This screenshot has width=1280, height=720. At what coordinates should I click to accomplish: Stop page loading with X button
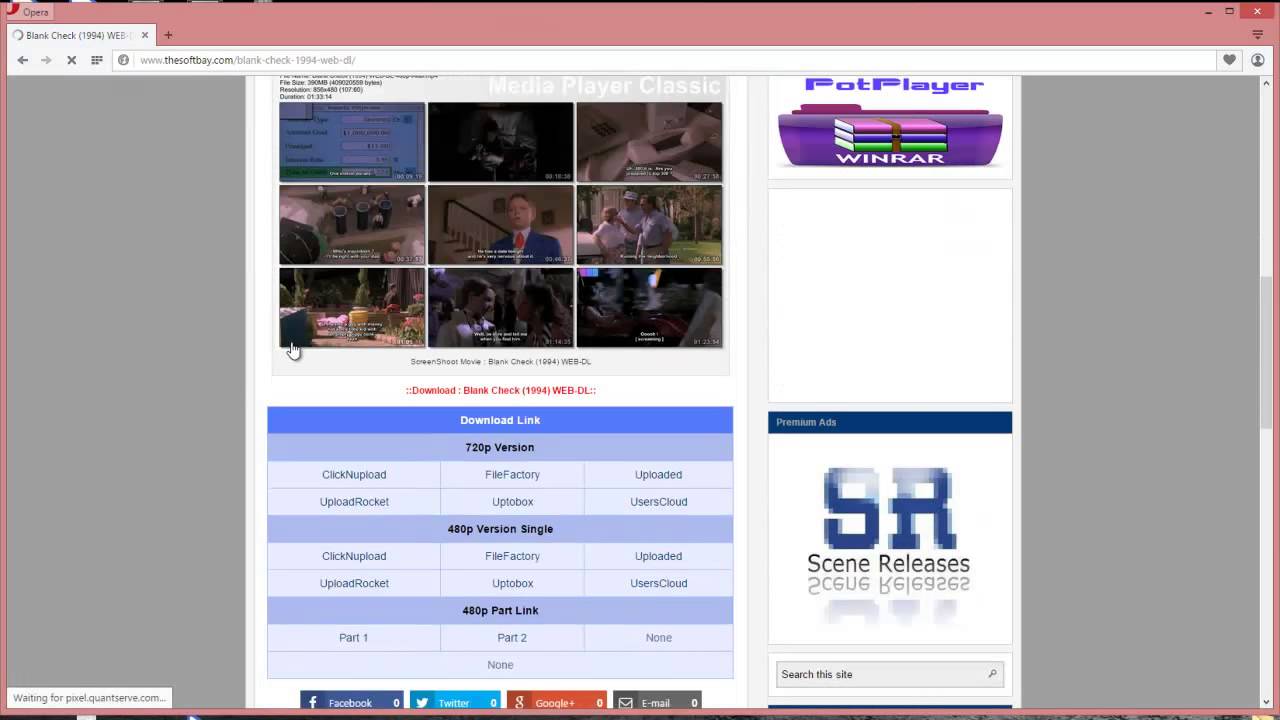[x=71, y=60]
